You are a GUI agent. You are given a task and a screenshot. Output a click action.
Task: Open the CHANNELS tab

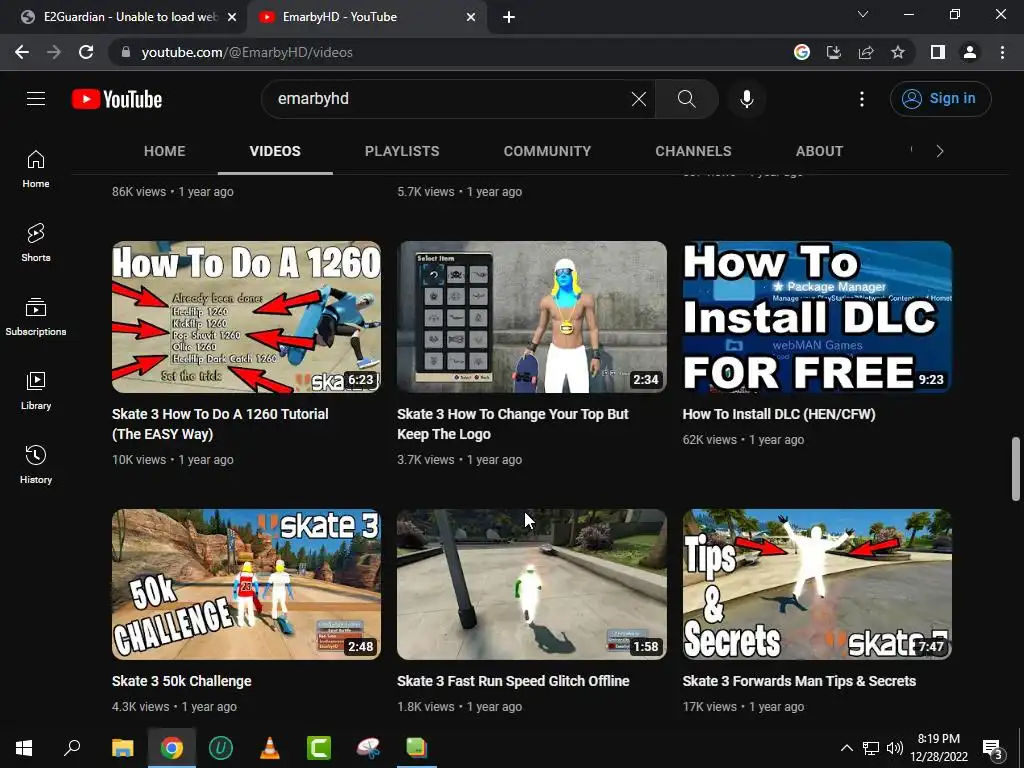click(693, 151)
